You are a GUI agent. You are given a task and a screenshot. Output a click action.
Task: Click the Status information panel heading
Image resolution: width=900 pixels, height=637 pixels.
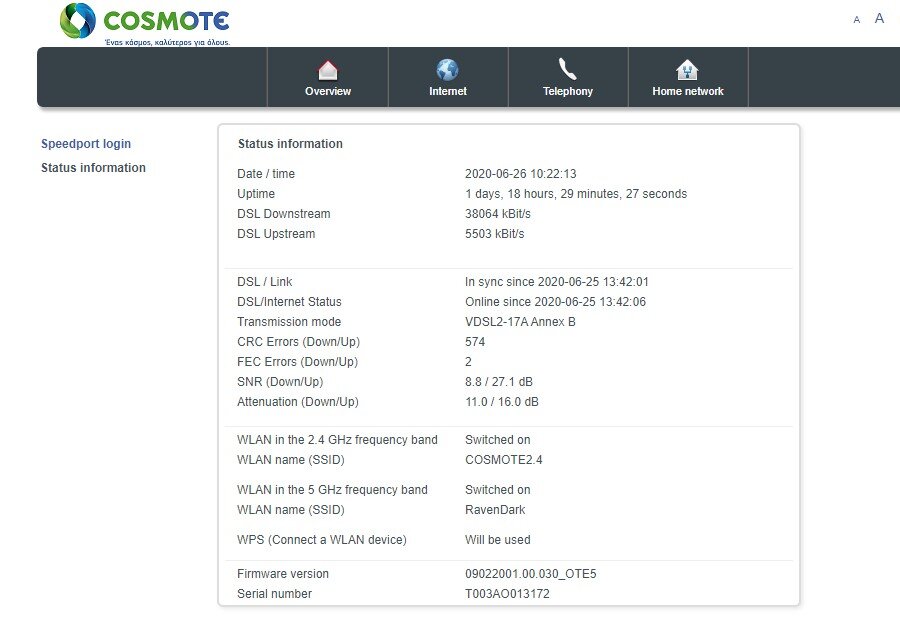290,143
